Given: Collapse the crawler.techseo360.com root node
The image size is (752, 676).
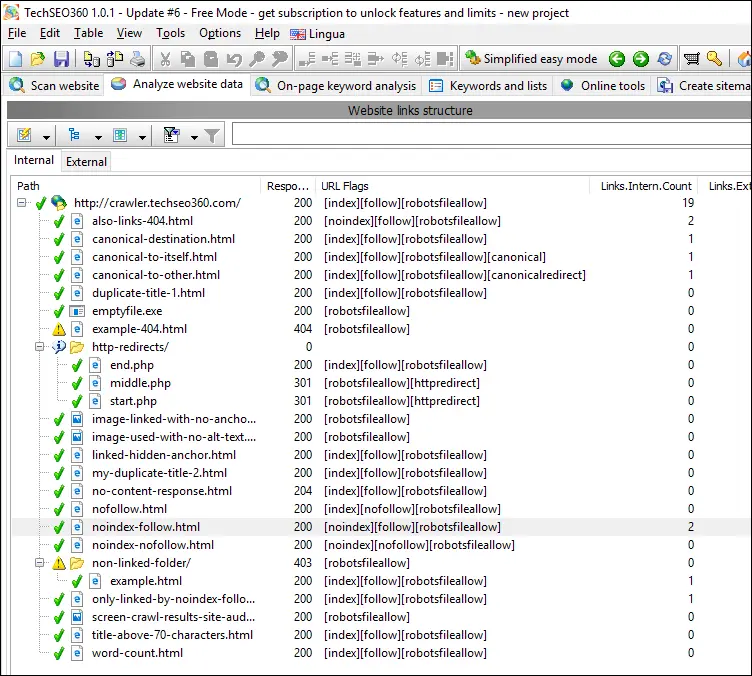Looking at the screenshot, I should [x=22, y=203].
